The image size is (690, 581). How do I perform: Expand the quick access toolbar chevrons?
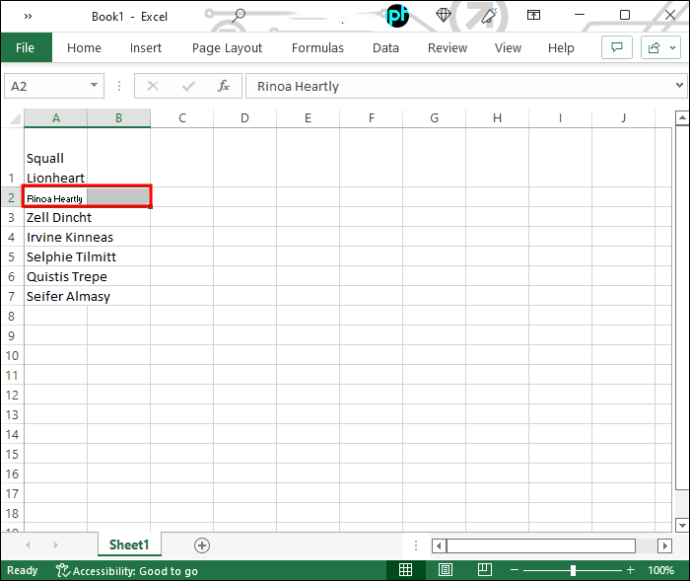28,16
